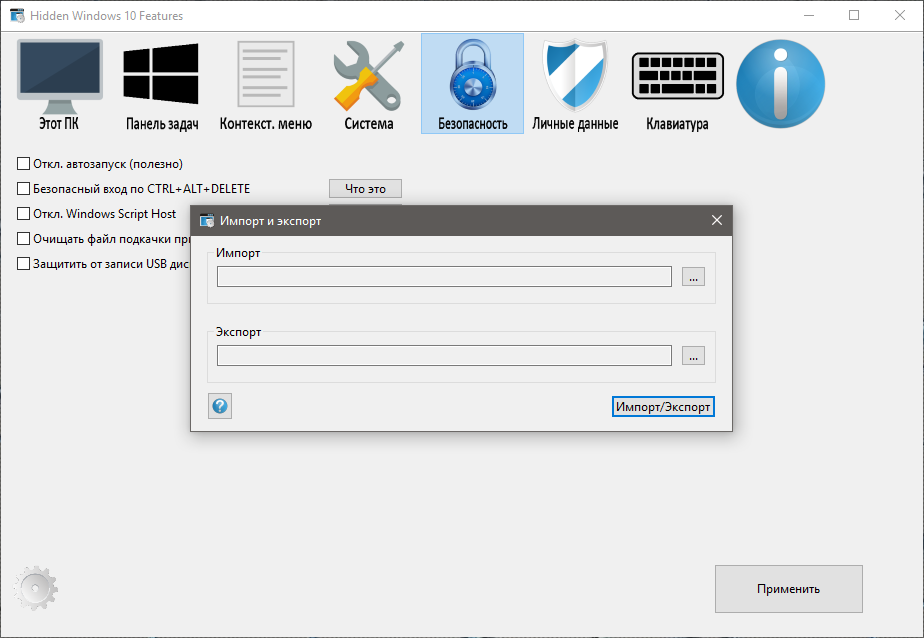Screen dimensions: 924x638
Task: Open the help question mark icon
Action: [220, 406]
